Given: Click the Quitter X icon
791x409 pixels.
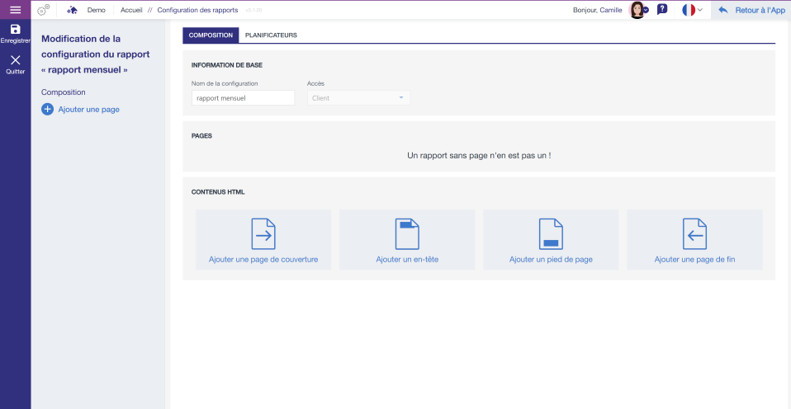Looking at the screenshot, I should click(15, 60).
